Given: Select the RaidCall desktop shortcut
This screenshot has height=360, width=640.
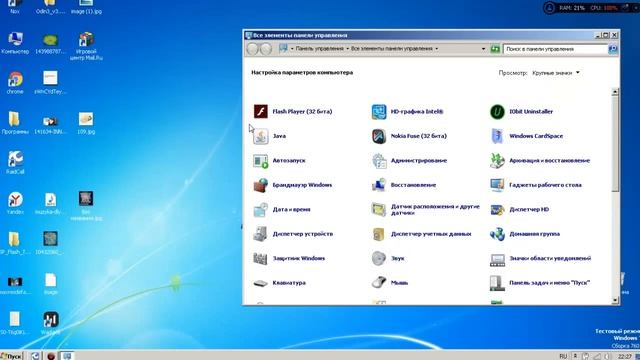Looking at the screenshot, I should coord(15,163).
